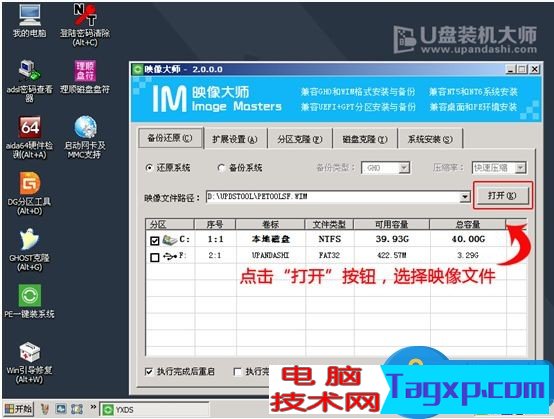Click 分区 column header
The height and width of the screenshot is (419, 554).
(170, 224)
